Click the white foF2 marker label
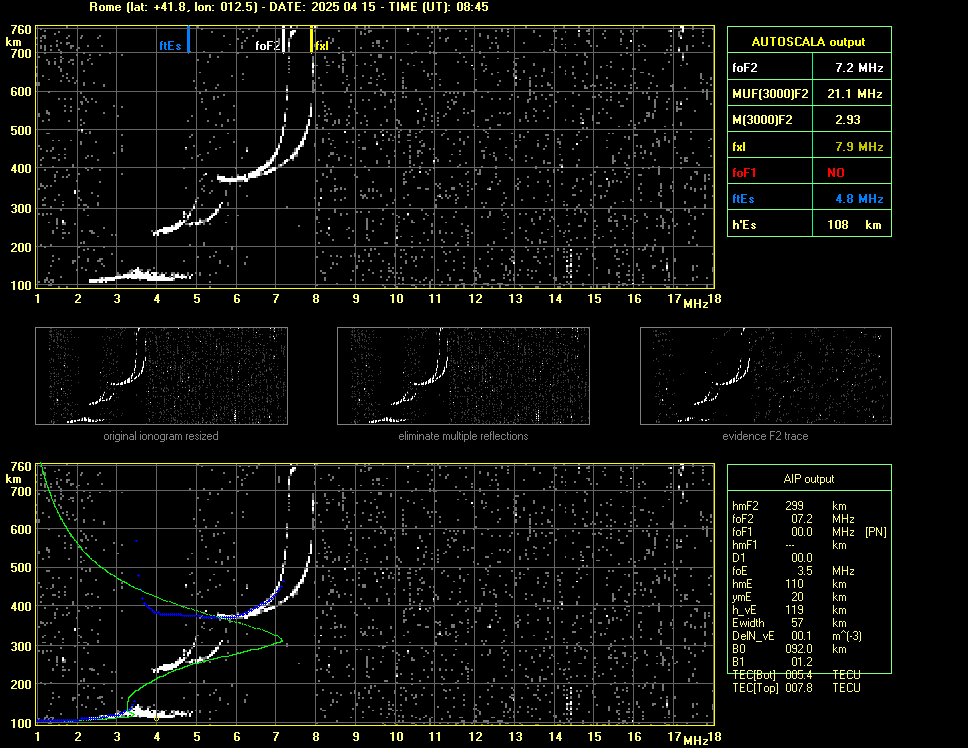 coord(267,46)
